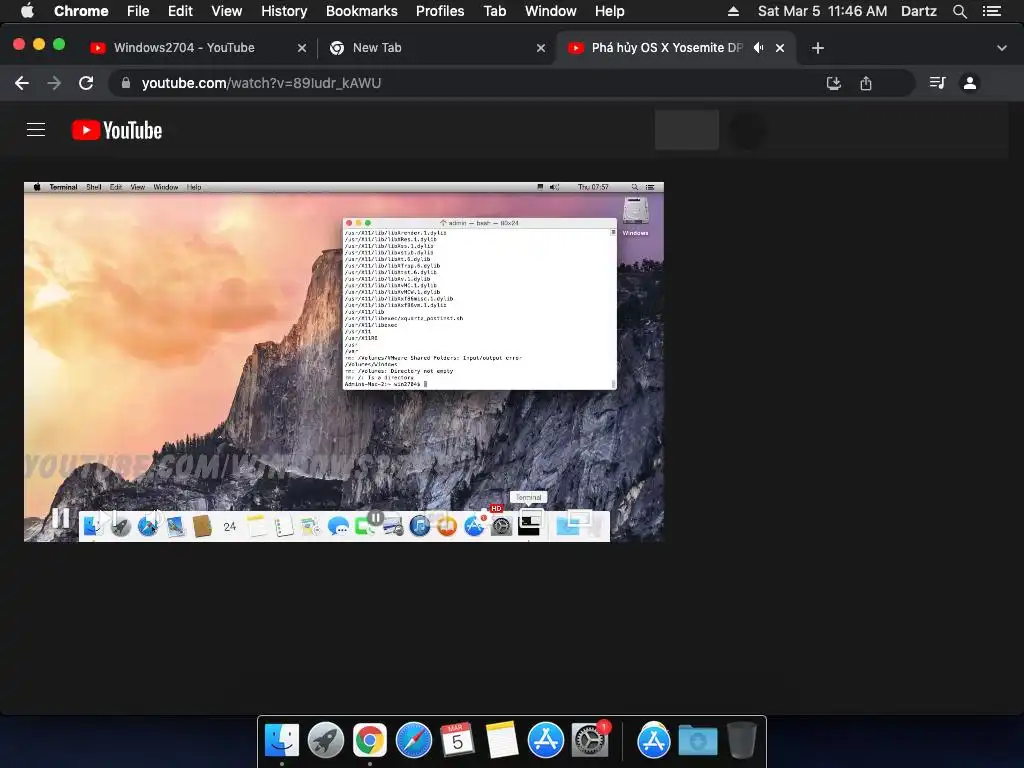Image resolution: width=1024 pixels, height=768 pixels.
Task: Open the Window menu
Action: [551, 11]
